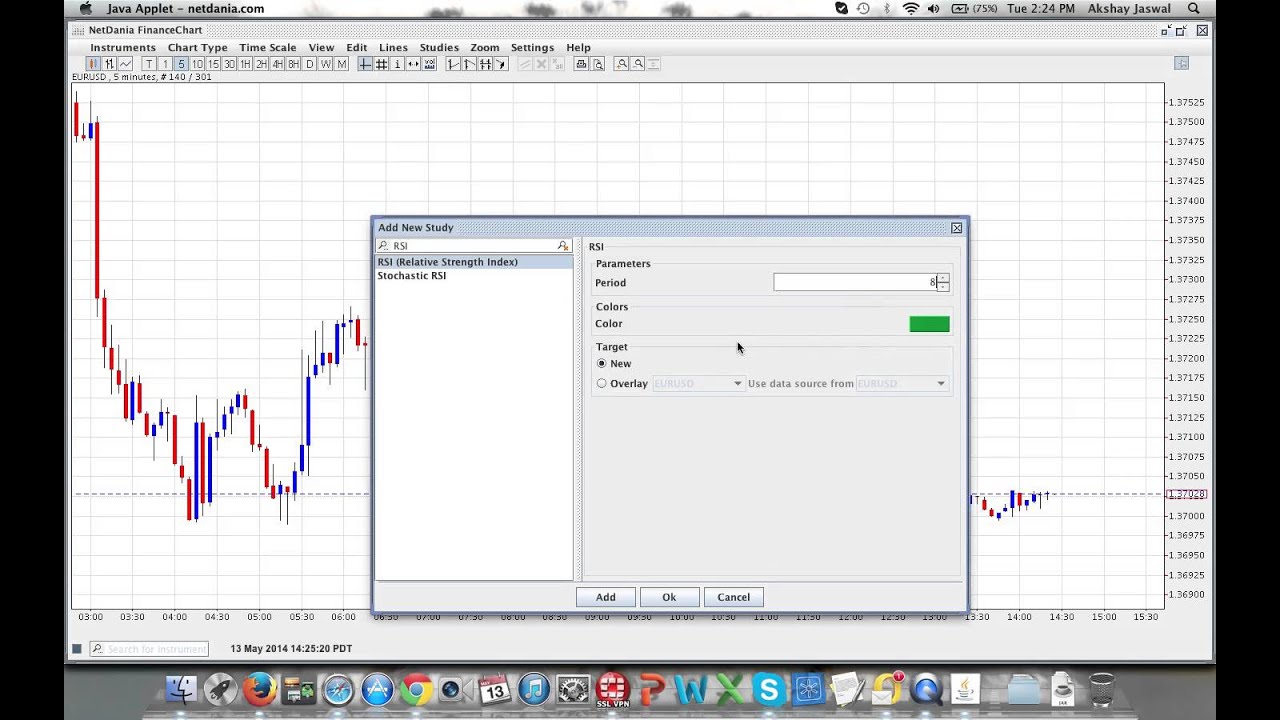Open the 'Use data source from' dropdown

(x=902, y=384)
